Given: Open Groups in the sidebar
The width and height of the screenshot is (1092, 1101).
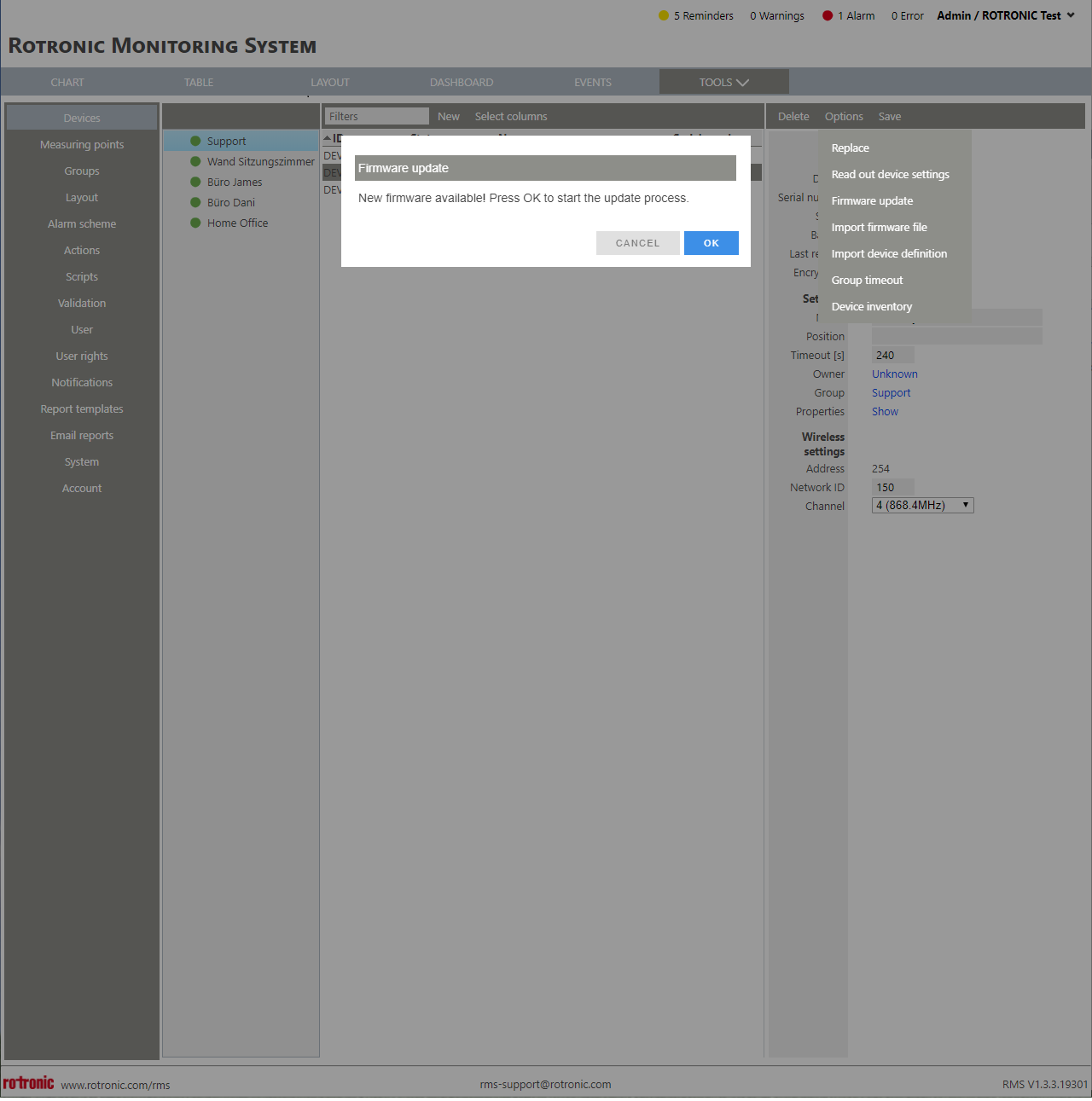Looking at the screenshot, I should pyautogui.click(x=82, y=171).
